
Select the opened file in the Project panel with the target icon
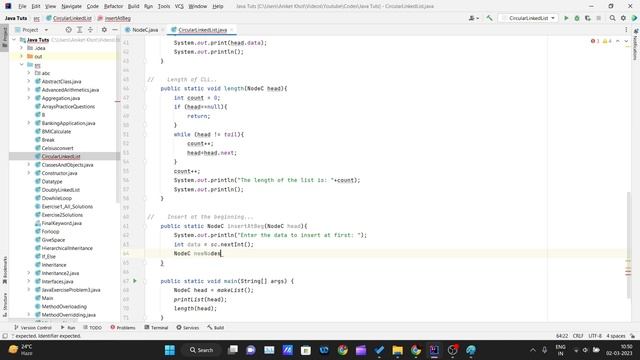pos(69,30)
